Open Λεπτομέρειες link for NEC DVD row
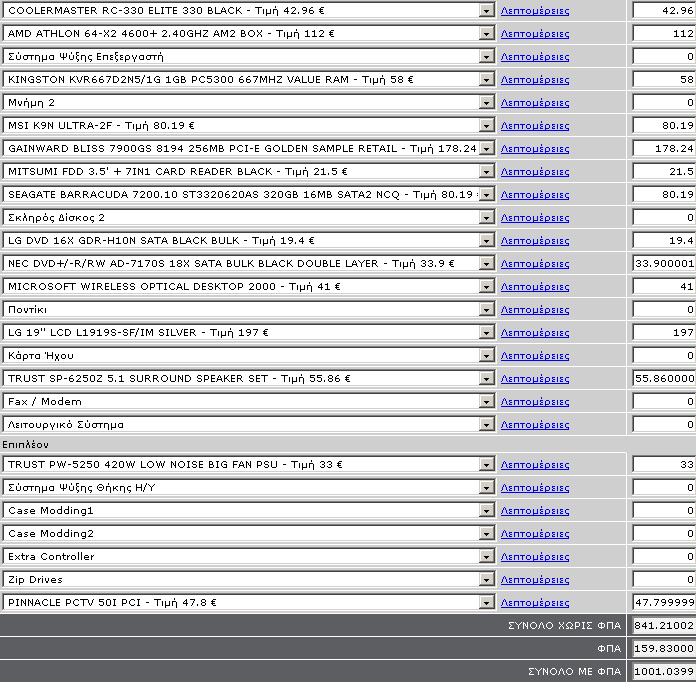The image size is (696, 692). pyautogui.click(x=535, y=264)
